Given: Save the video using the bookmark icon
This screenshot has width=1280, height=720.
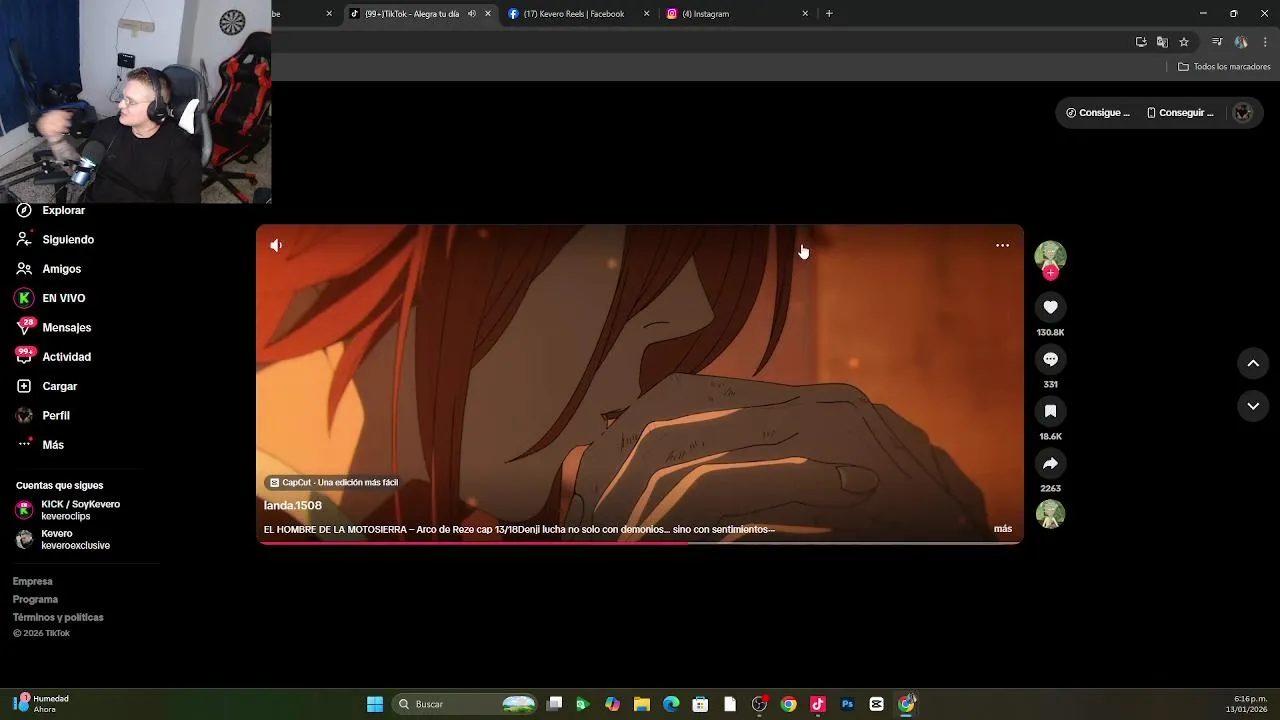Looking at the screenshot, I should (x=1050, y=411).
